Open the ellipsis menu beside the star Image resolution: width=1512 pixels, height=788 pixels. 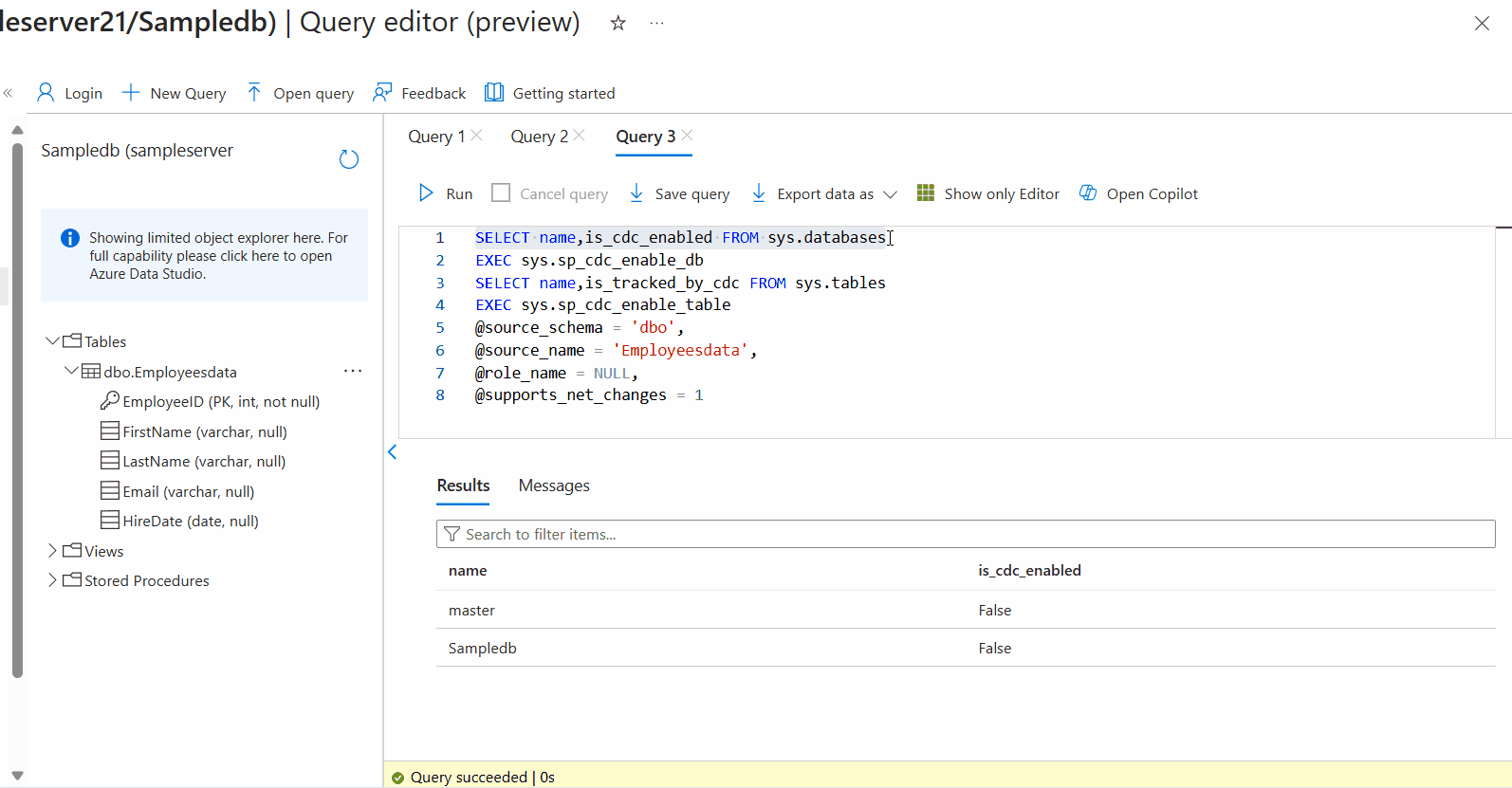point(656,23)
